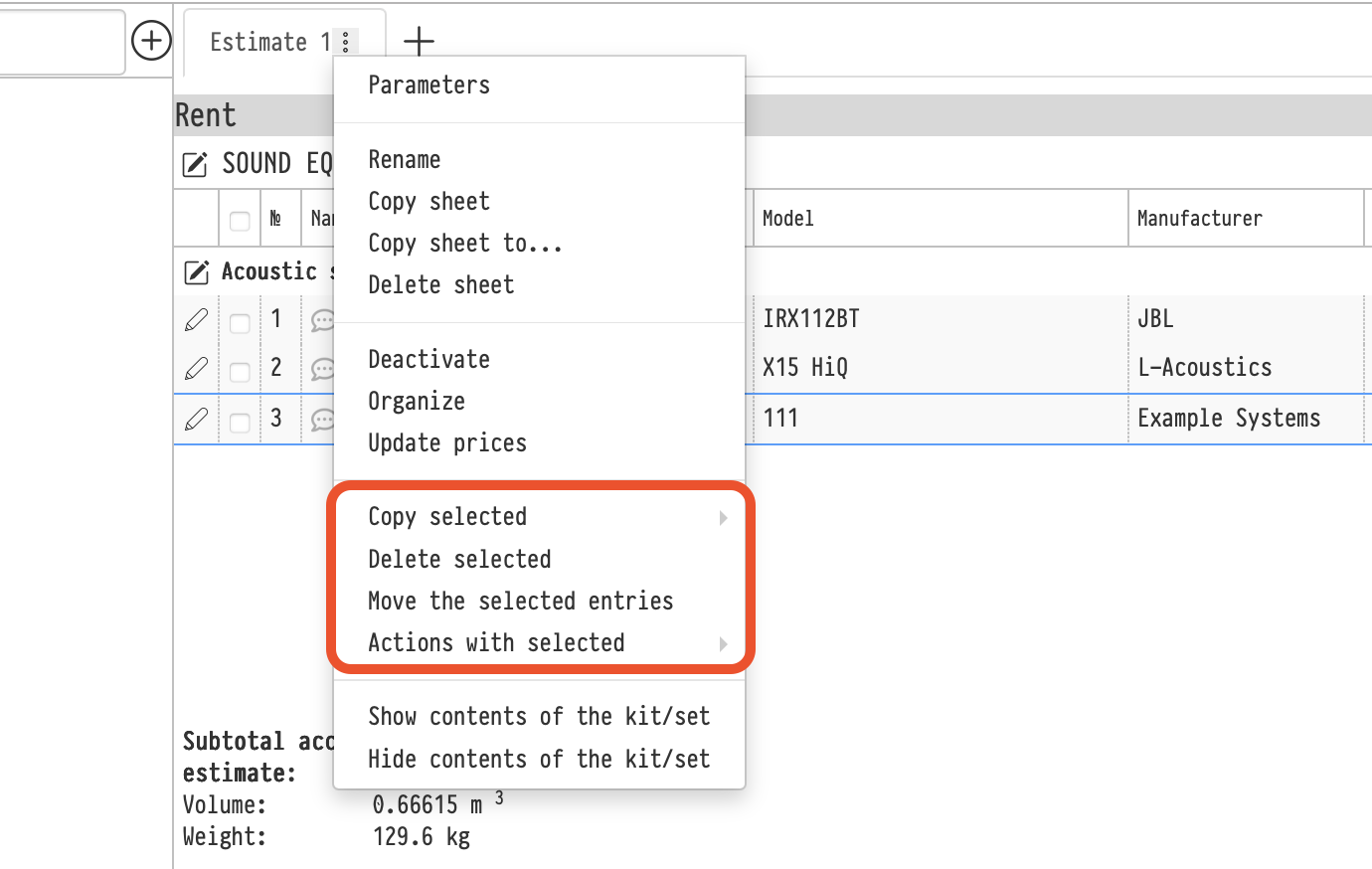Check the checkbox for row 1
Screen dimensions: 1372x869
click(x=240, y=322)
